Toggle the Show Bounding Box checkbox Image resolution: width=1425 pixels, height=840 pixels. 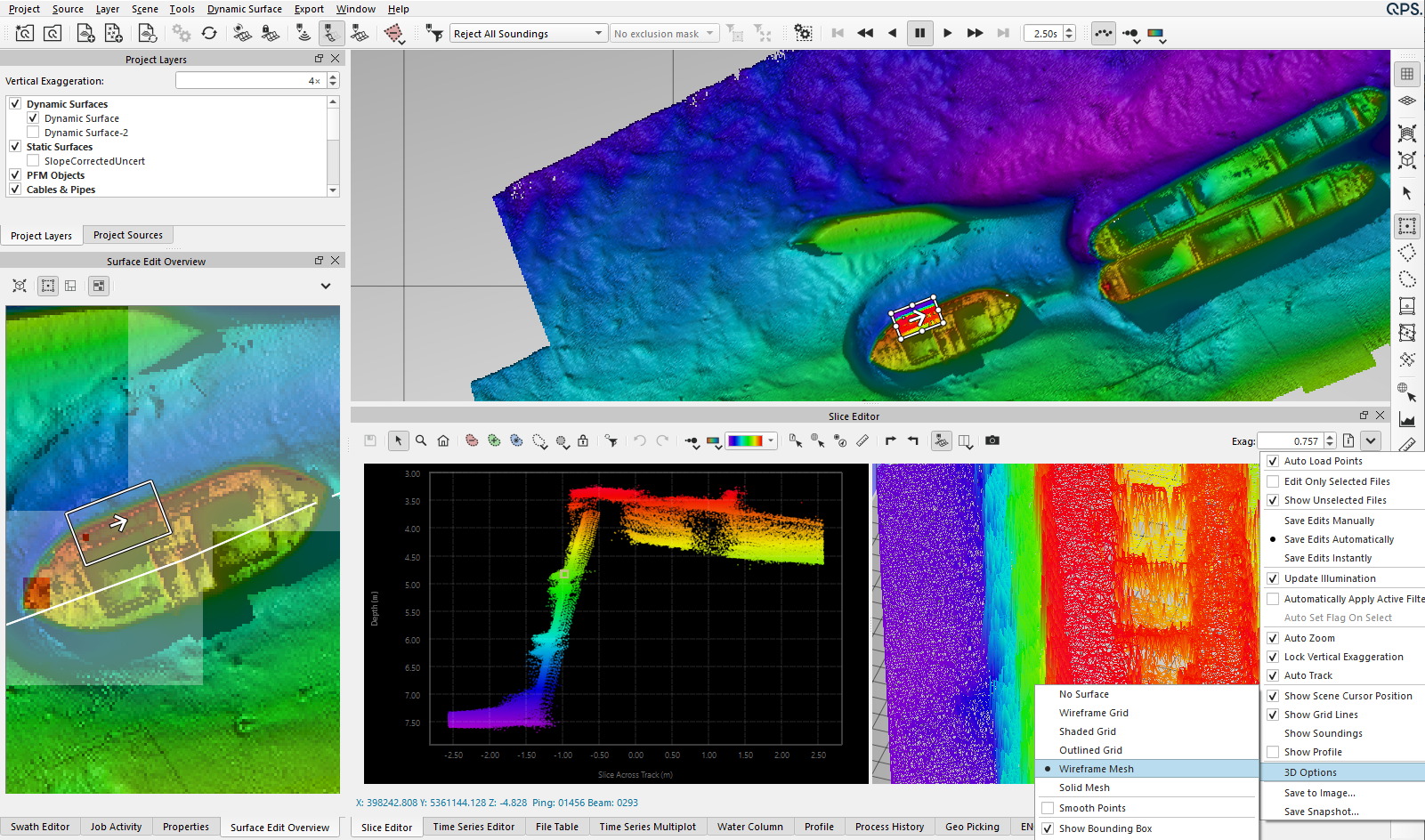click(x=1048, y=828)
